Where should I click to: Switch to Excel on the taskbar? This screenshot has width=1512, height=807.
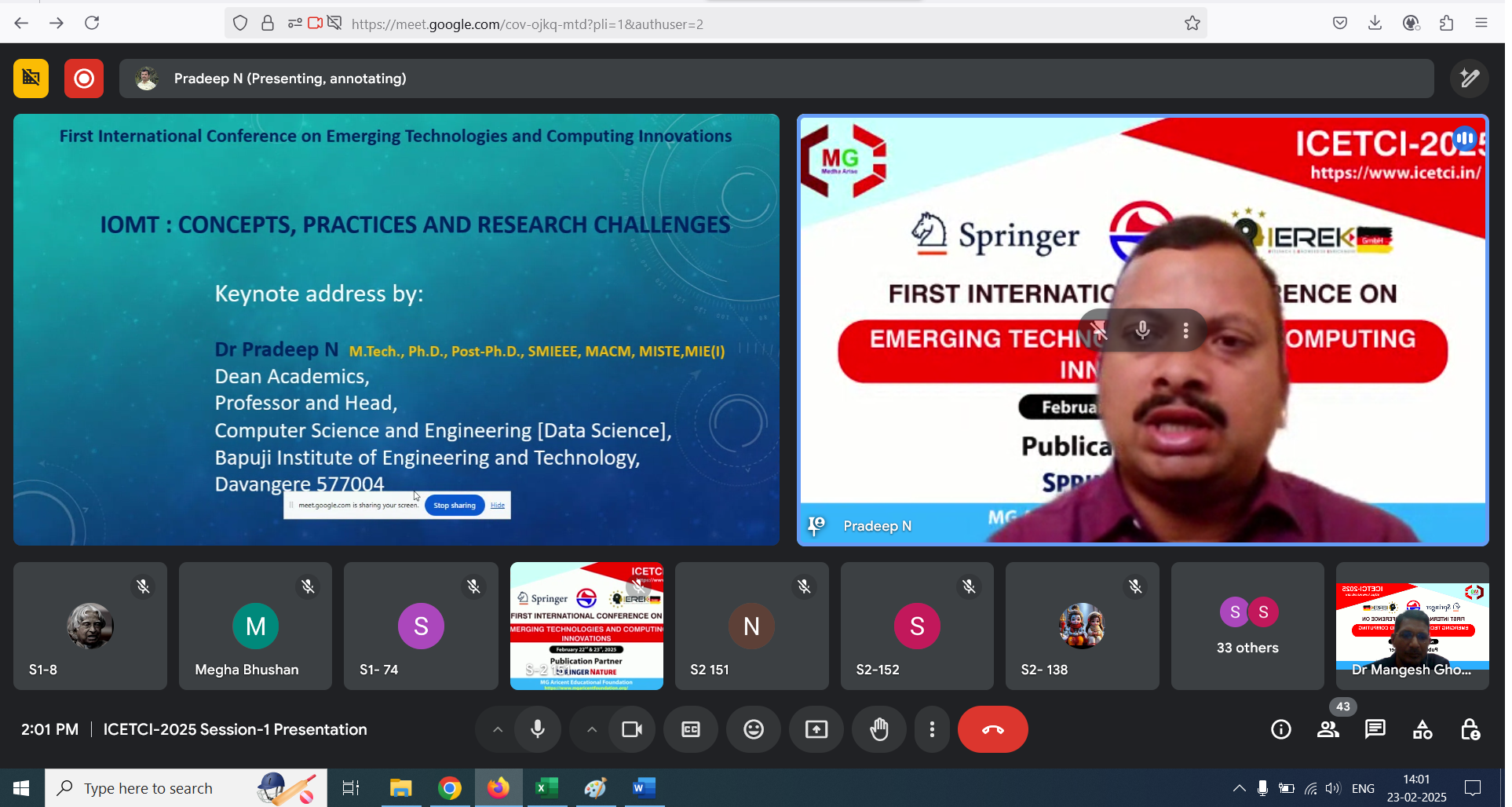[x=547, y=787]
